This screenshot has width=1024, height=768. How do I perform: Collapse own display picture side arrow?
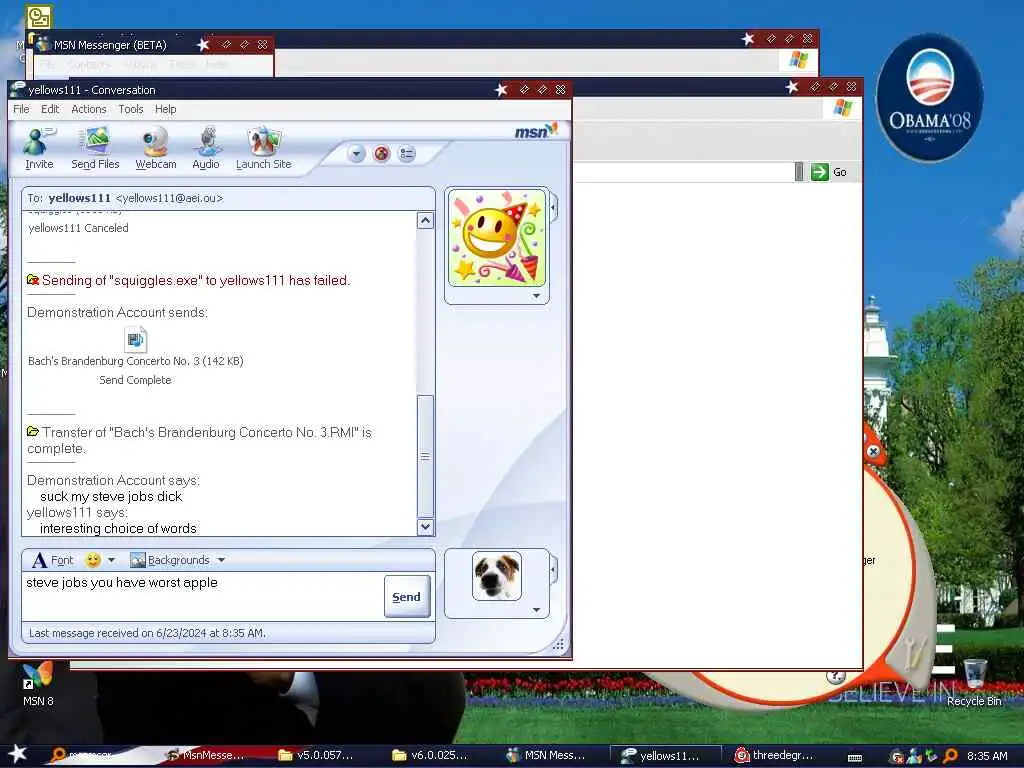[x=554, y=570]
